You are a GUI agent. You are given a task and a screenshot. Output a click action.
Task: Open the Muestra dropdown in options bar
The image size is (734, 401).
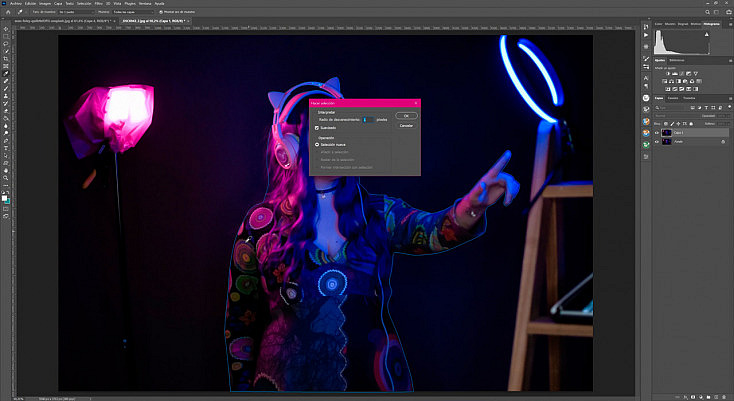pyautogui.click(x=133, y=12)
